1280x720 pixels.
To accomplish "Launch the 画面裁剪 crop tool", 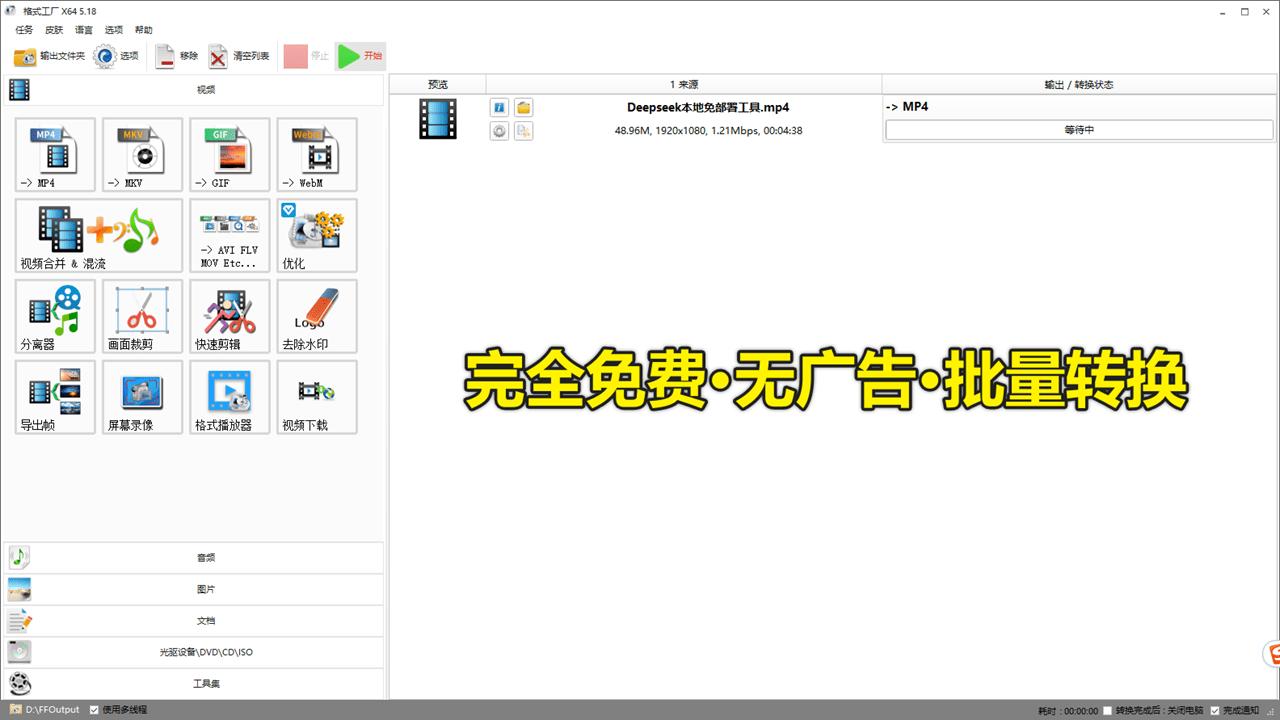I will coord(142,316).
